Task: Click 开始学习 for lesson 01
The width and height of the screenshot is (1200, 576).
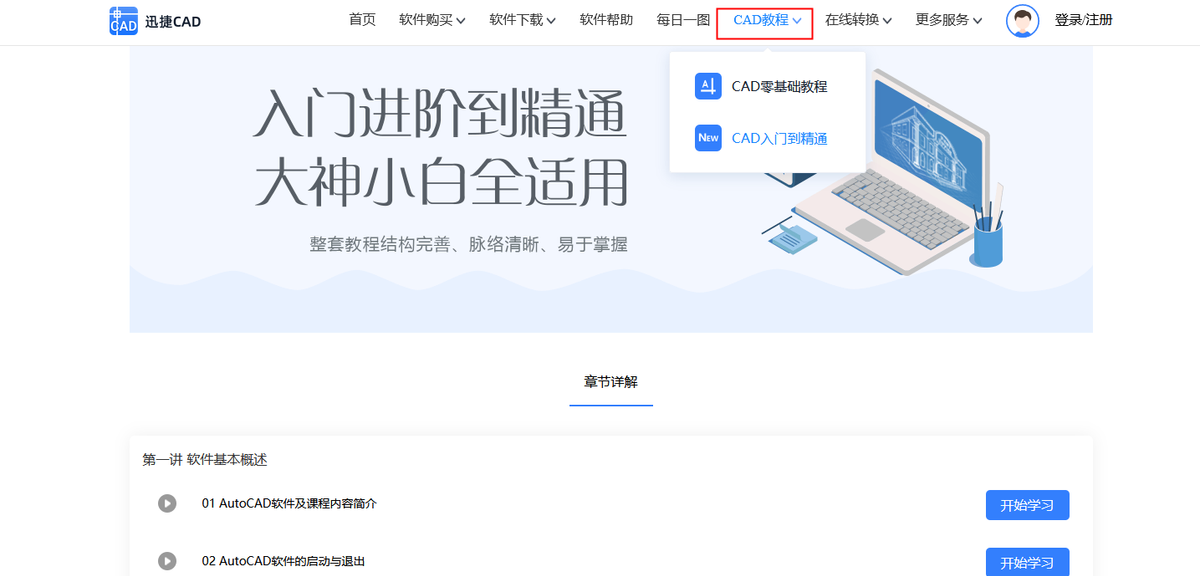Action: [x=1028, y=505]
